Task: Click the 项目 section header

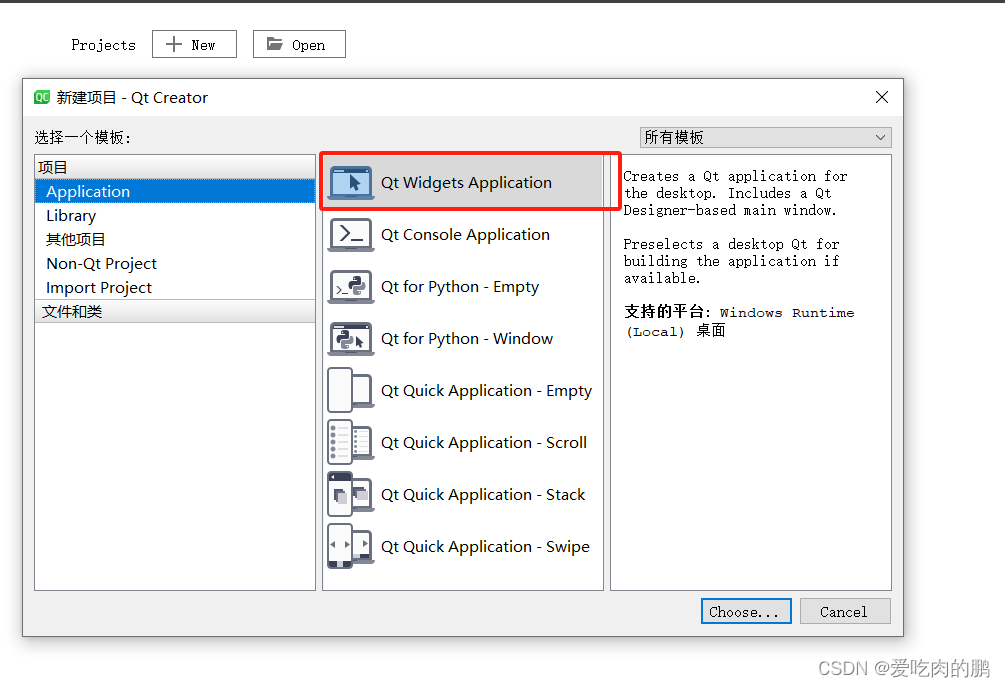Action: coord(175,167)
